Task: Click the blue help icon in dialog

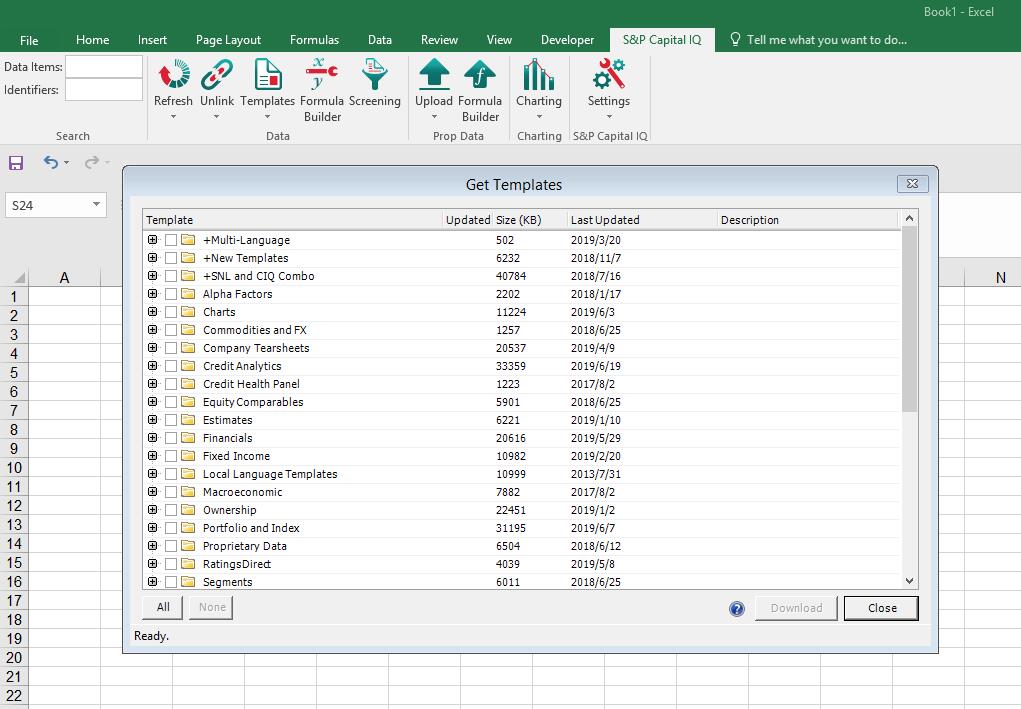Action: point(737,608)
